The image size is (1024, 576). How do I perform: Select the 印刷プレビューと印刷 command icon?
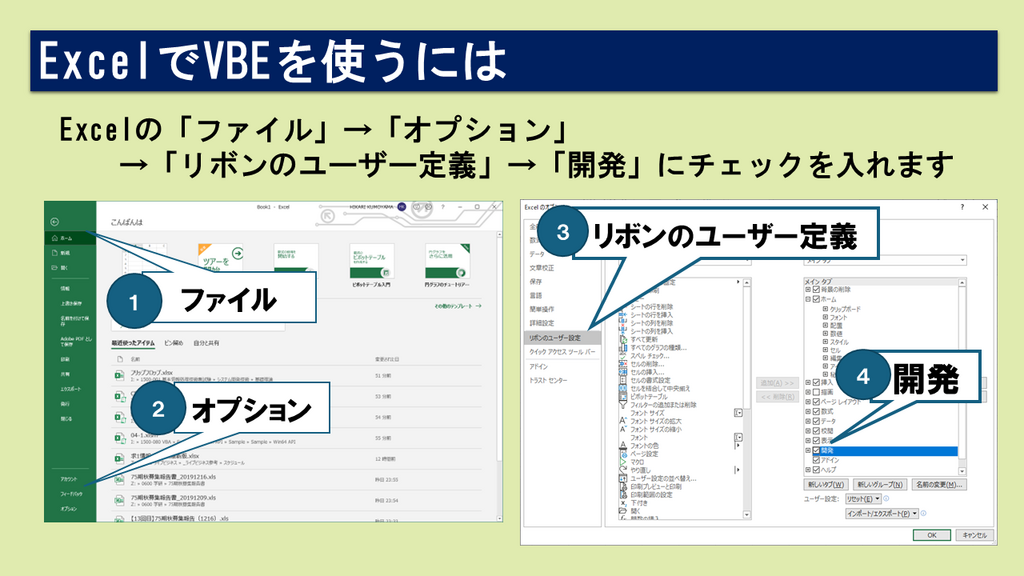[x=623, y=487]
